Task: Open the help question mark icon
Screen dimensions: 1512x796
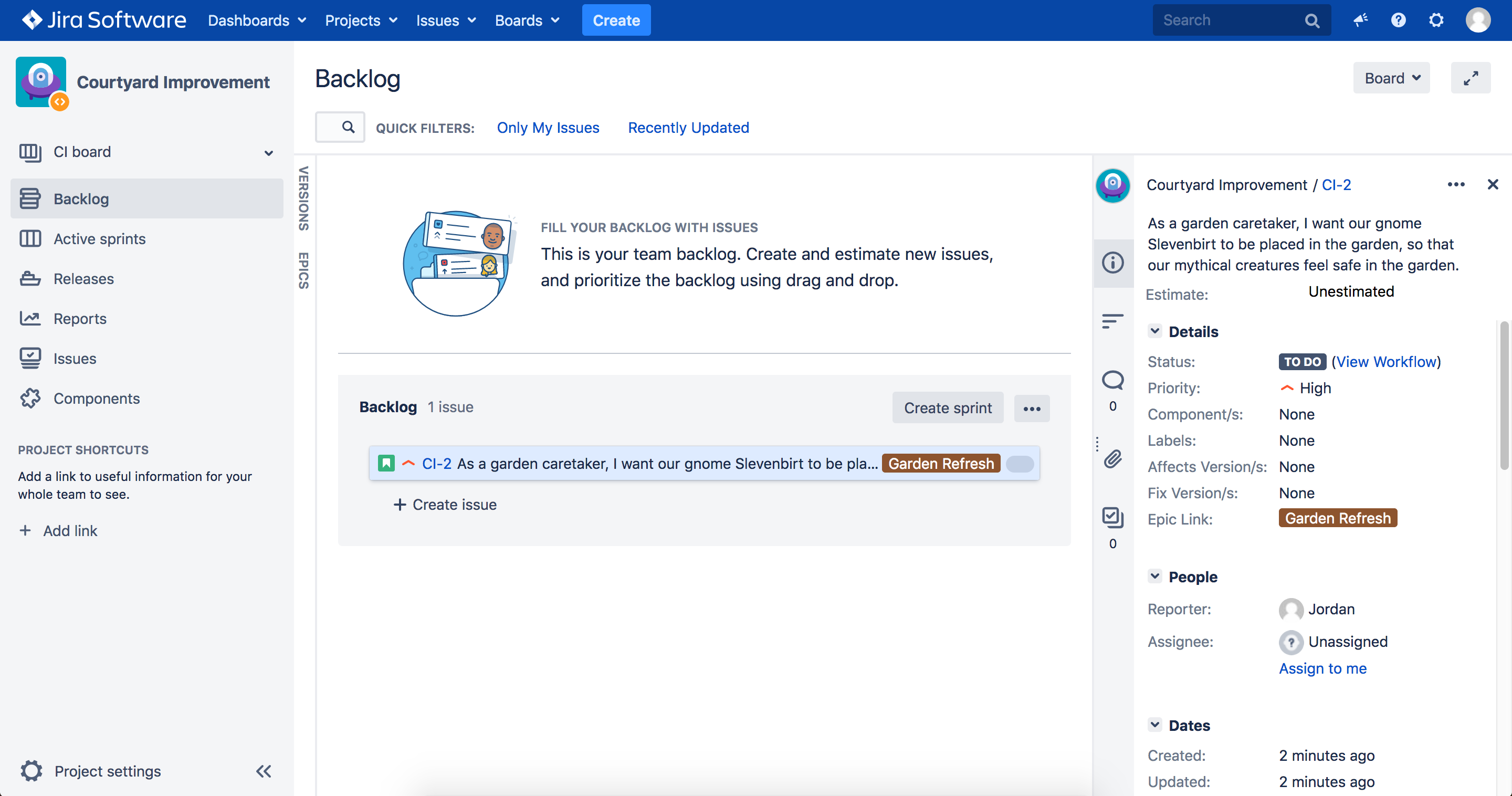Action: [1398, 20]
